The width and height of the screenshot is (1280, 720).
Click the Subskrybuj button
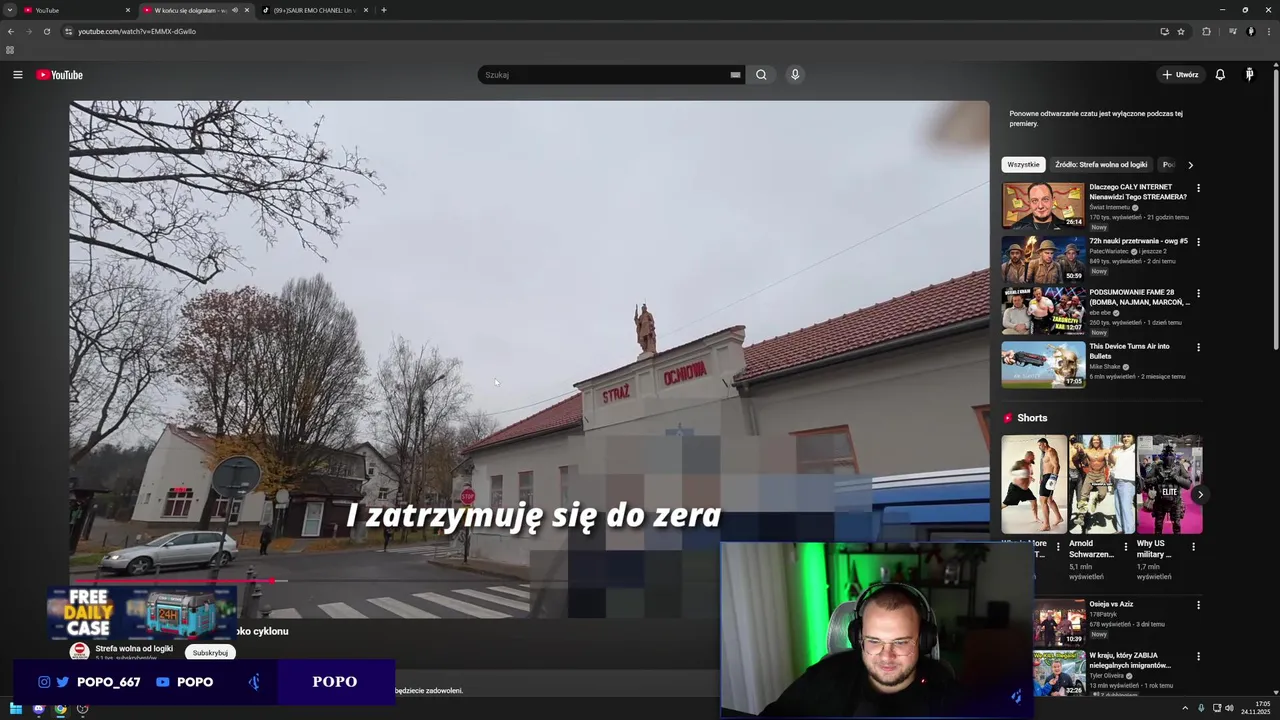[x=210, y=652]
